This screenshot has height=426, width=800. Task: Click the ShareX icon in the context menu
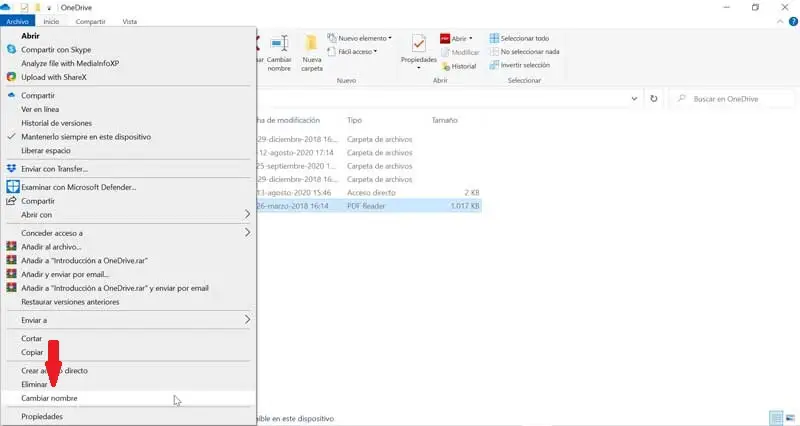tap(11, 77)
